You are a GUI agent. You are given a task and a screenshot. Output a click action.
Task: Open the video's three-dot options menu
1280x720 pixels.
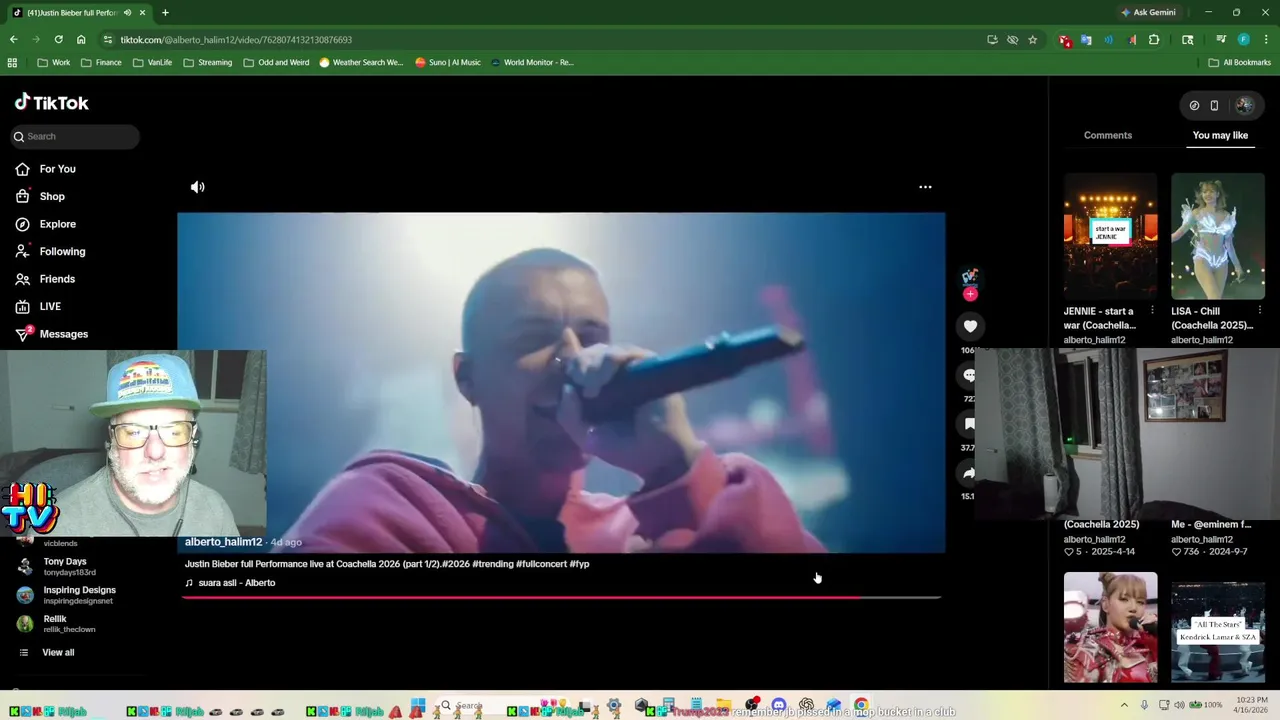tap(925, 187)
